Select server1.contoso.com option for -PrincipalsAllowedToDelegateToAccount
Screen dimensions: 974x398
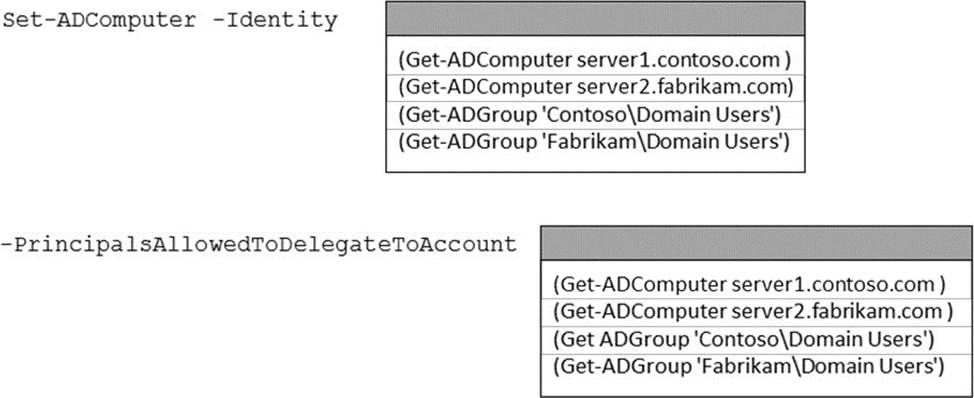[757, 285]
